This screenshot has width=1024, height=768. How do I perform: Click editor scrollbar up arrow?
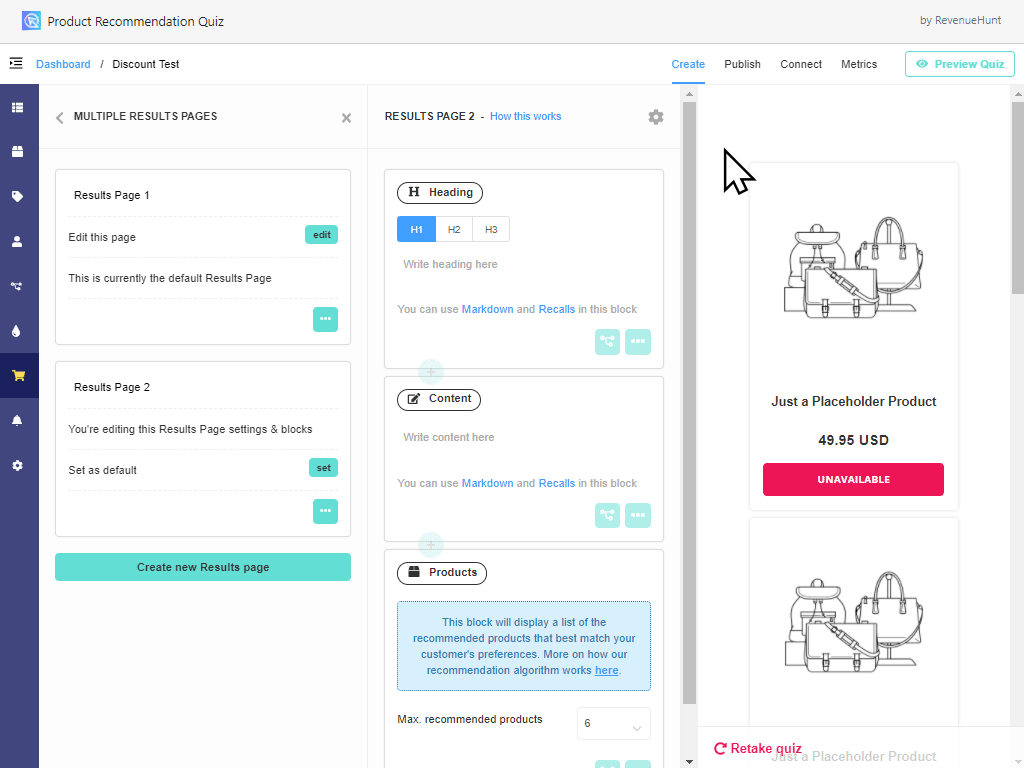point(690,94)
